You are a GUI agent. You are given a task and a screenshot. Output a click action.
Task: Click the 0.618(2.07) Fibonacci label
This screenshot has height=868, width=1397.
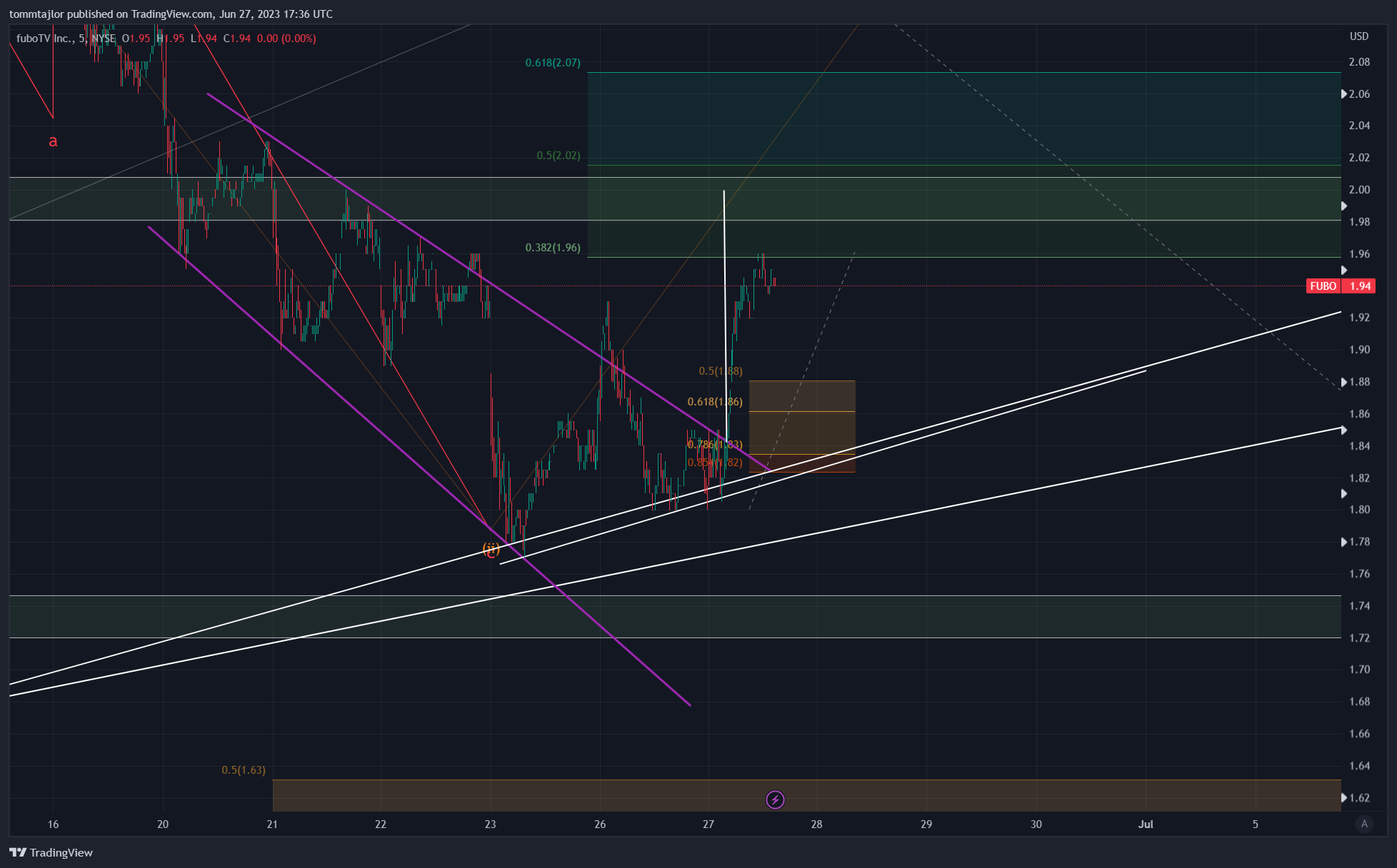click(553, 63)
